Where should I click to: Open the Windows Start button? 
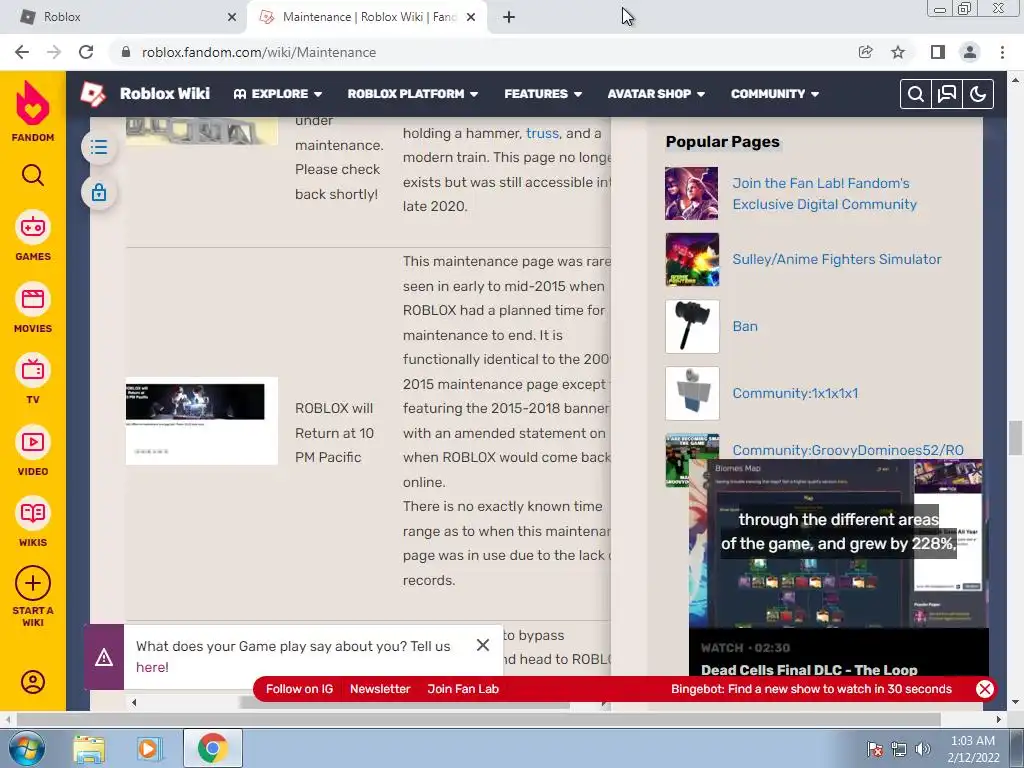tap(25, 748)
